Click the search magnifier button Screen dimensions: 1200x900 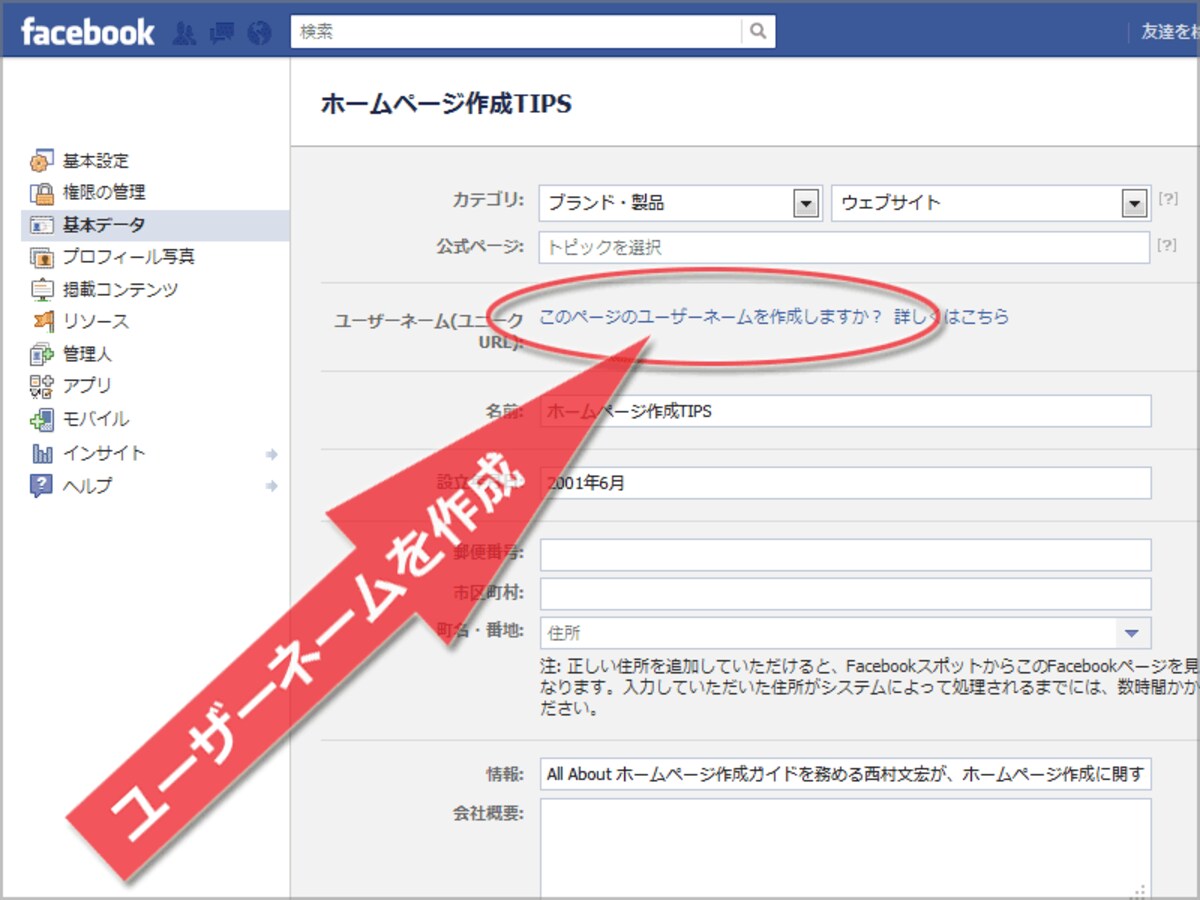pyautogui.click(x=758, y=32)
